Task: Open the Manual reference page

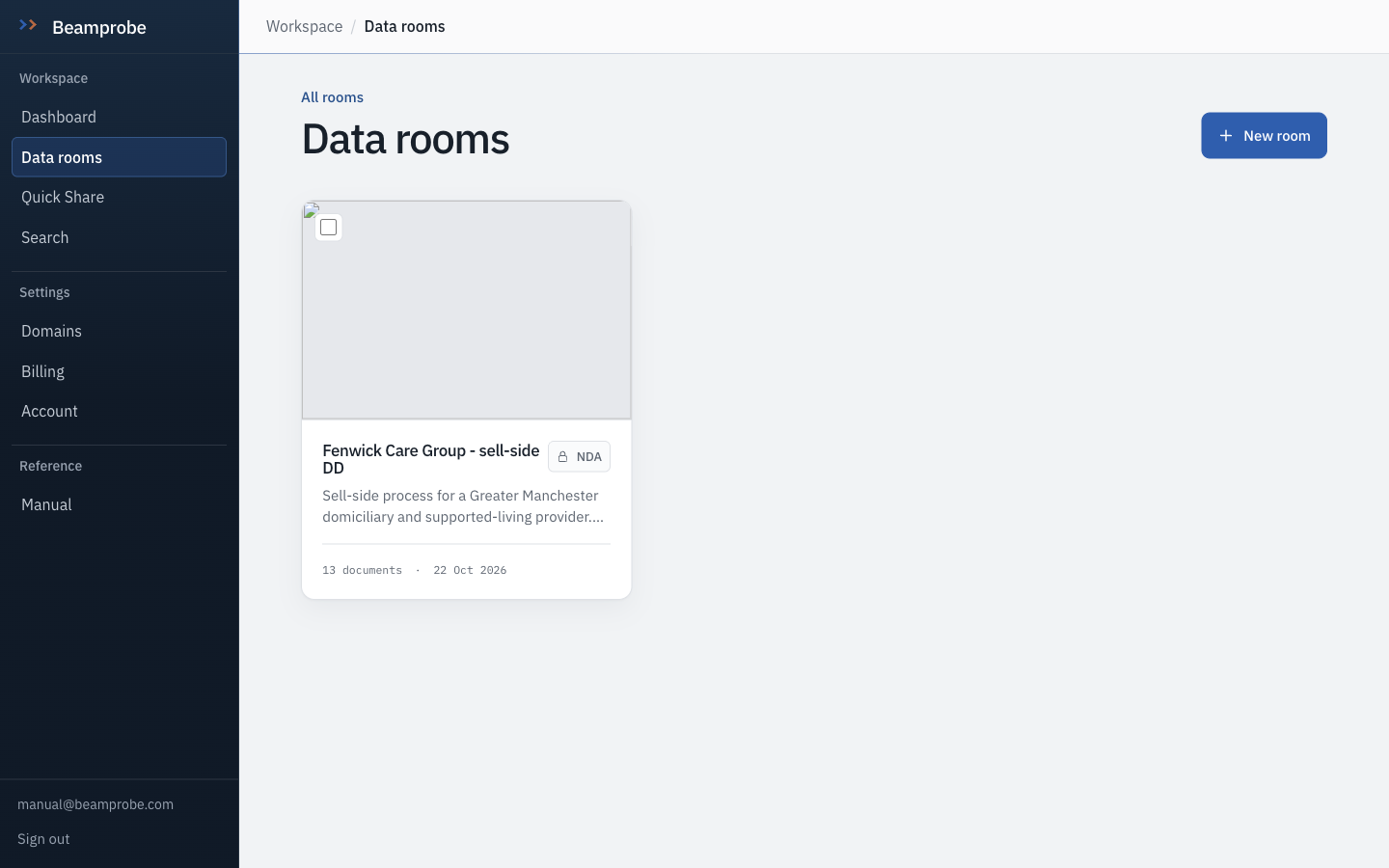Action: (x=119, y=504)
